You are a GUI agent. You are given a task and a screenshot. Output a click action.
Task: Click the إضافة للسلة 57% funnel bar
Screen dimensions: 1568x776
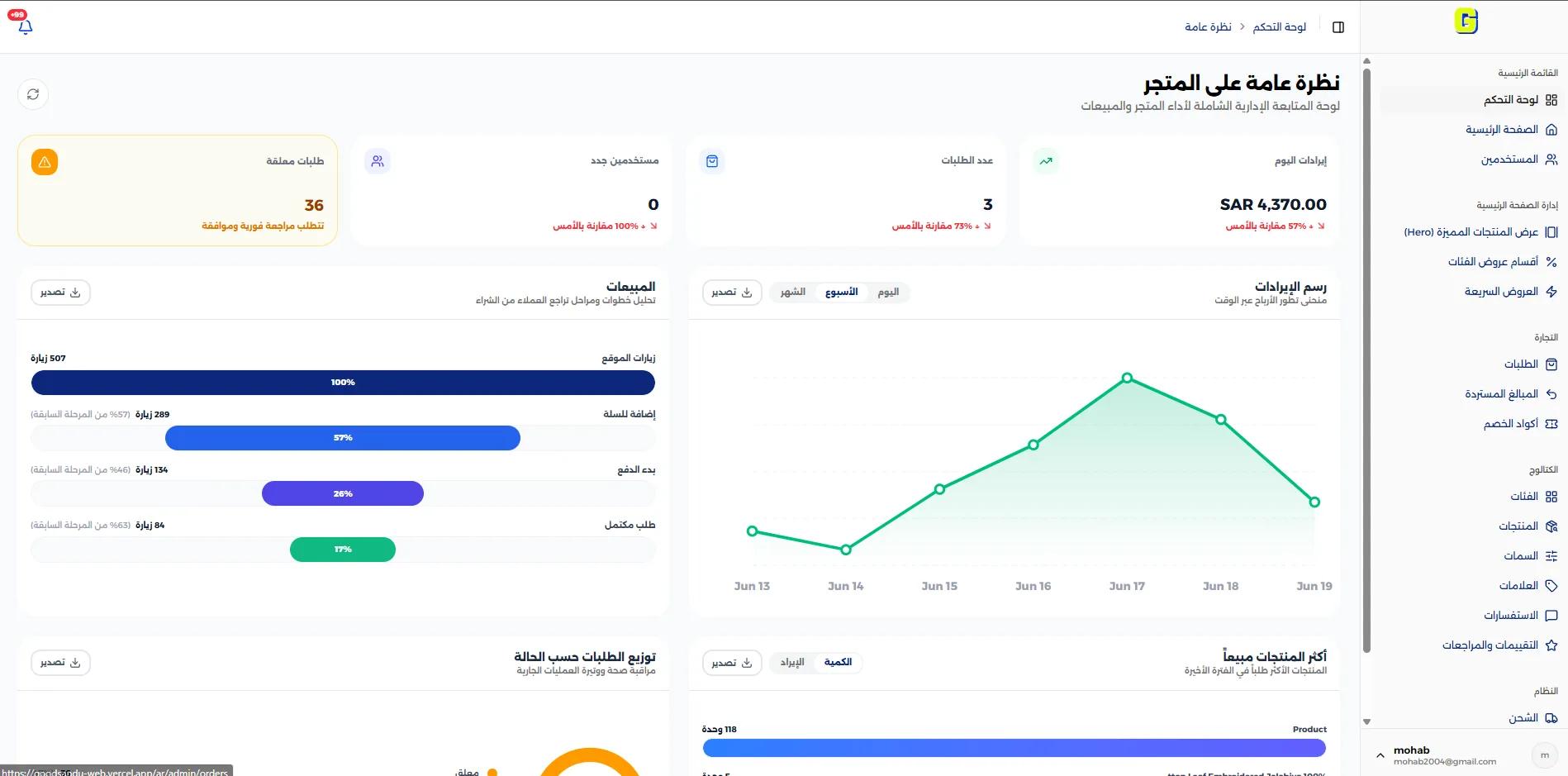point(343,438)
